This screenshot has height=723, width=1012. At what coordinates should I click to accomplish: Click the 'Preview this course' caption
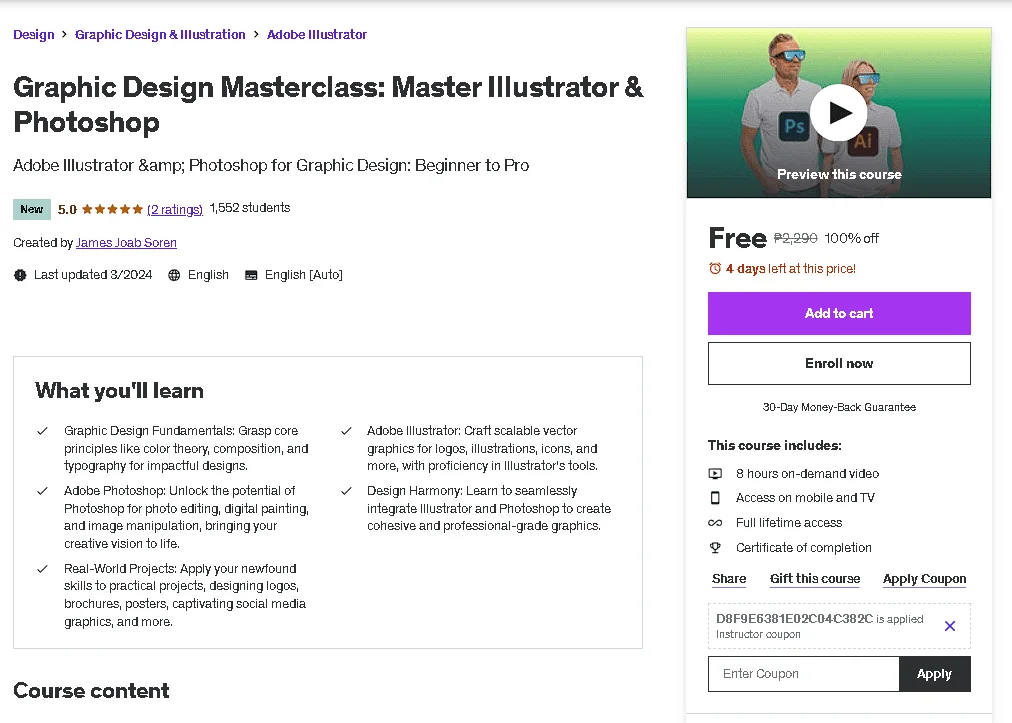point(839,174)
